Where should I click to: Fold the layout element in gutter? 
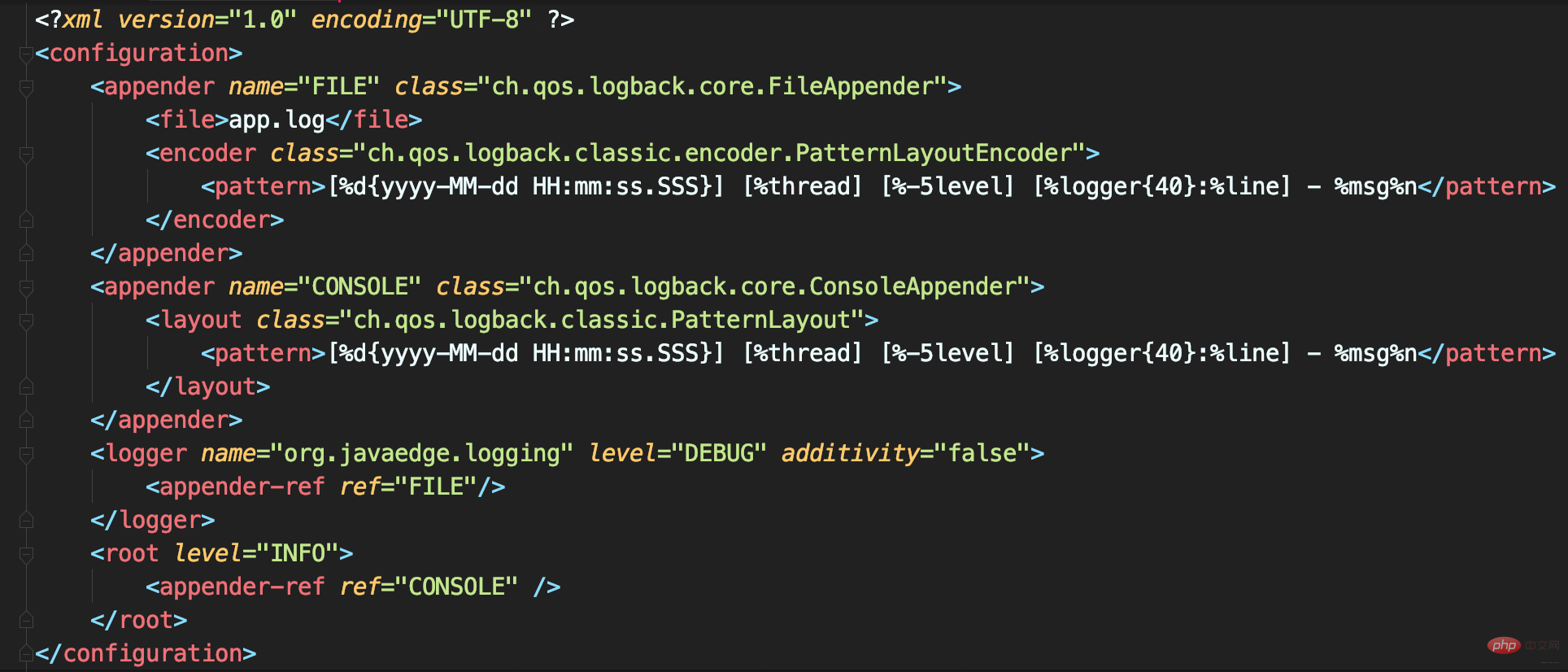pos(26,321)
